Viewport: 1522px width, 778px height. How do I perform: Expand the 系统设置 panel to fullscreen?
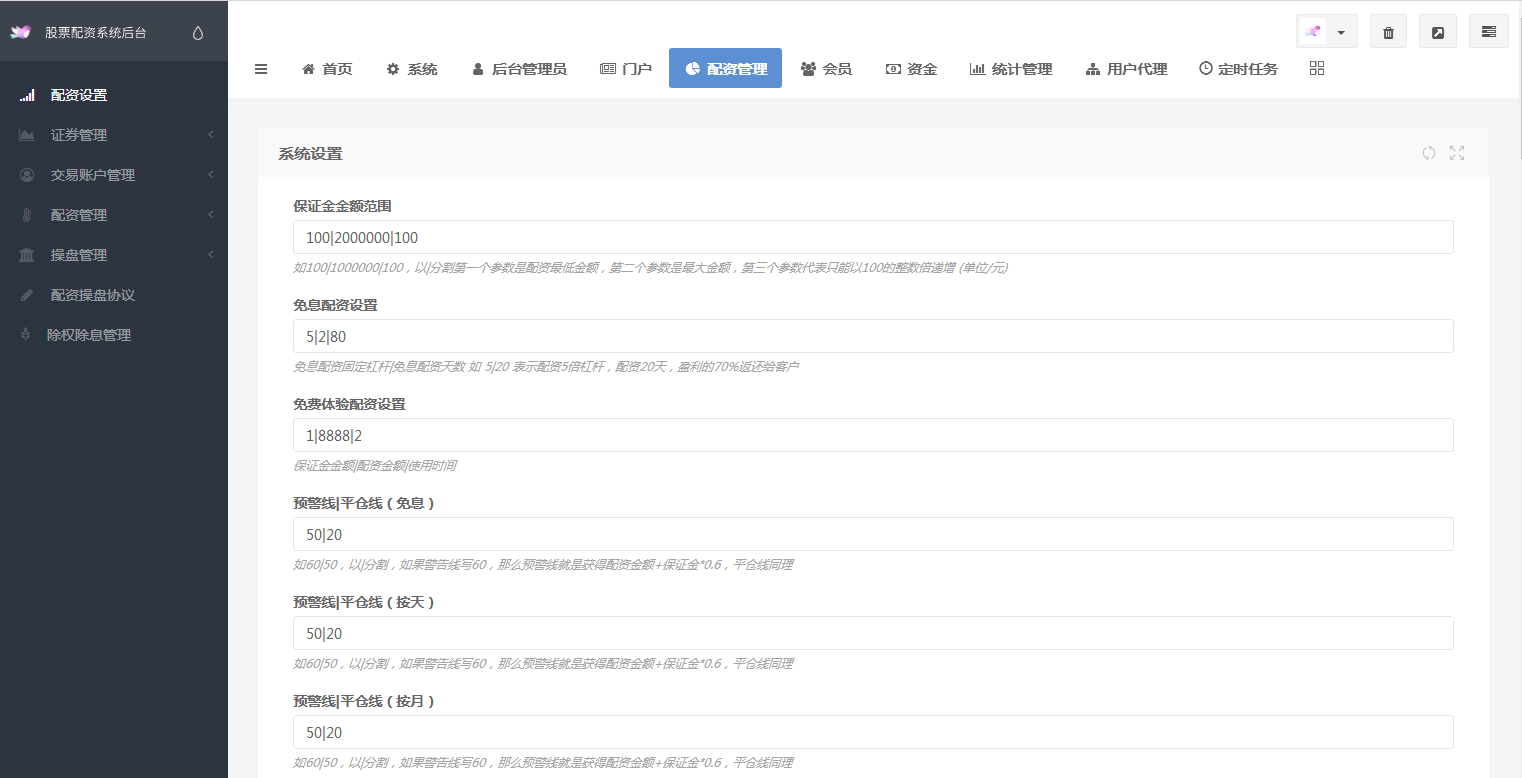1457,153
